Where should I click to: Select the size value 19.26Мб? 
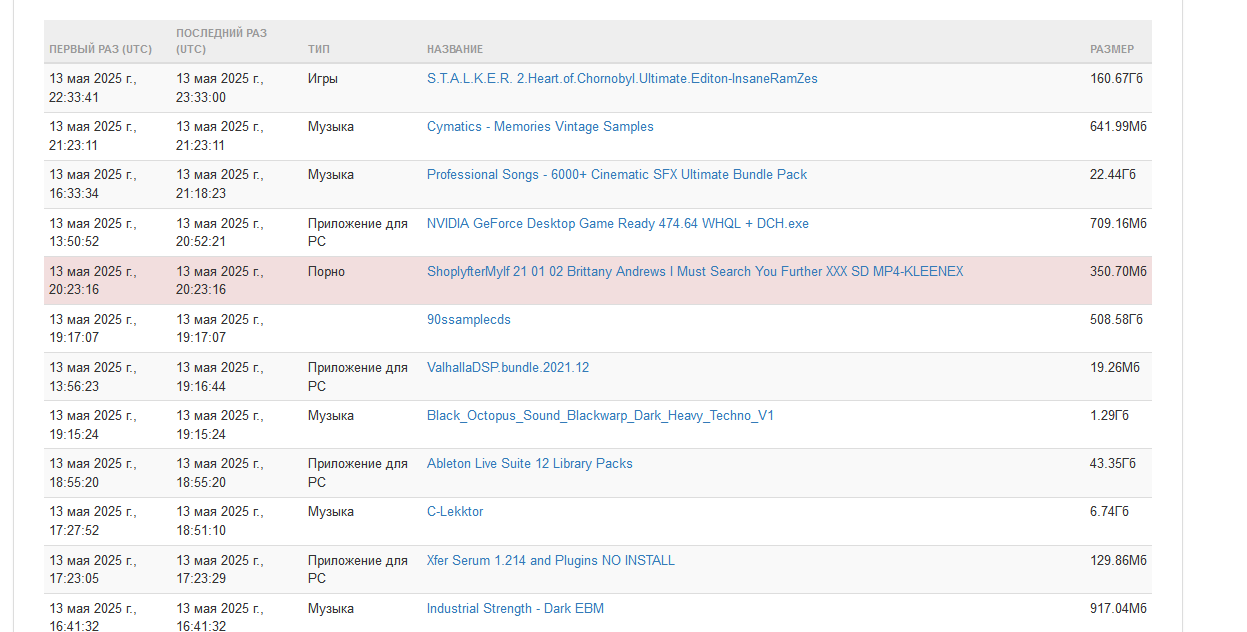[1115, 368]
